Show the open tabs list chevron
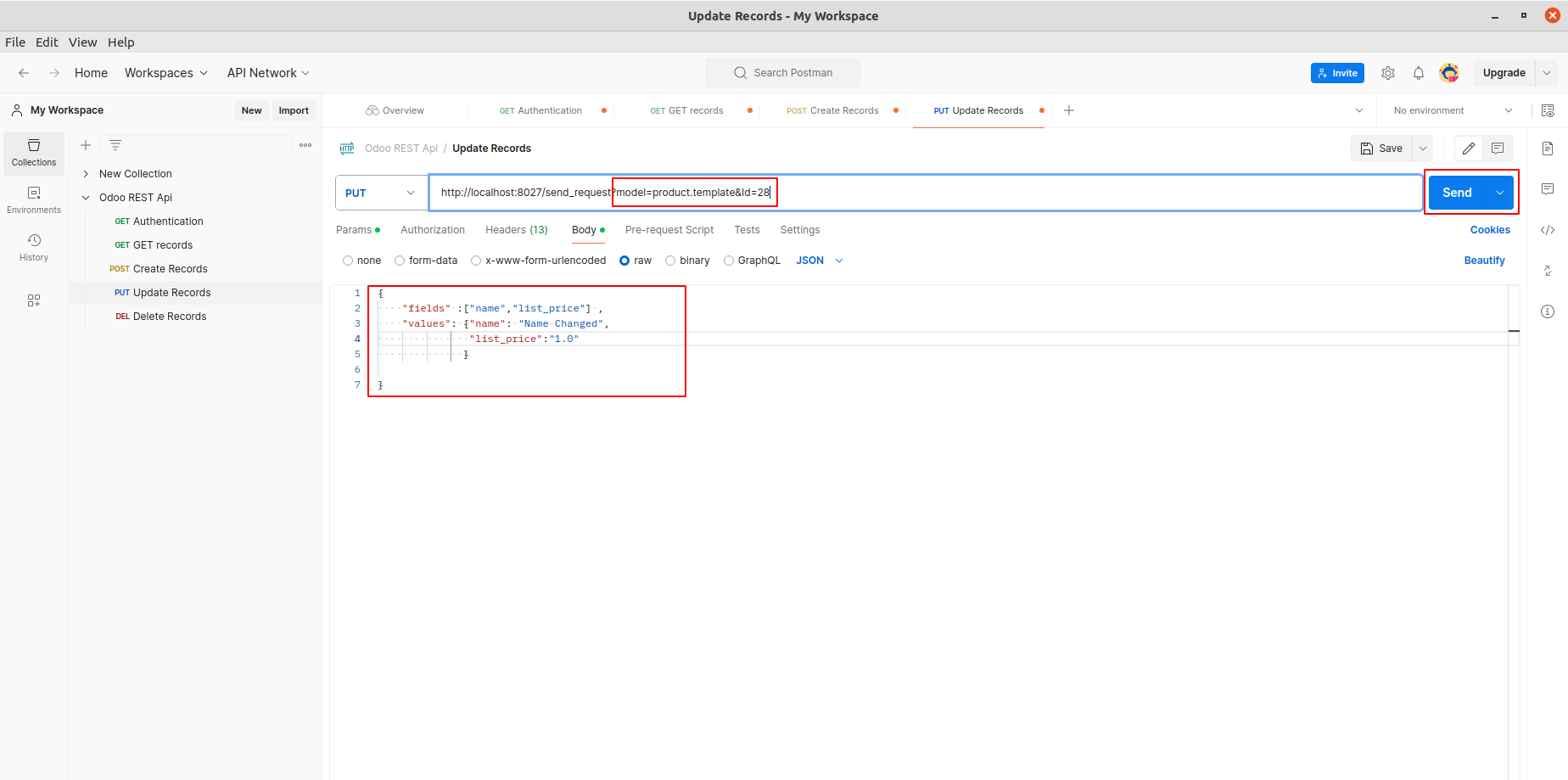Screen dimensions: 1568x780 click(x=1359, y=110)
